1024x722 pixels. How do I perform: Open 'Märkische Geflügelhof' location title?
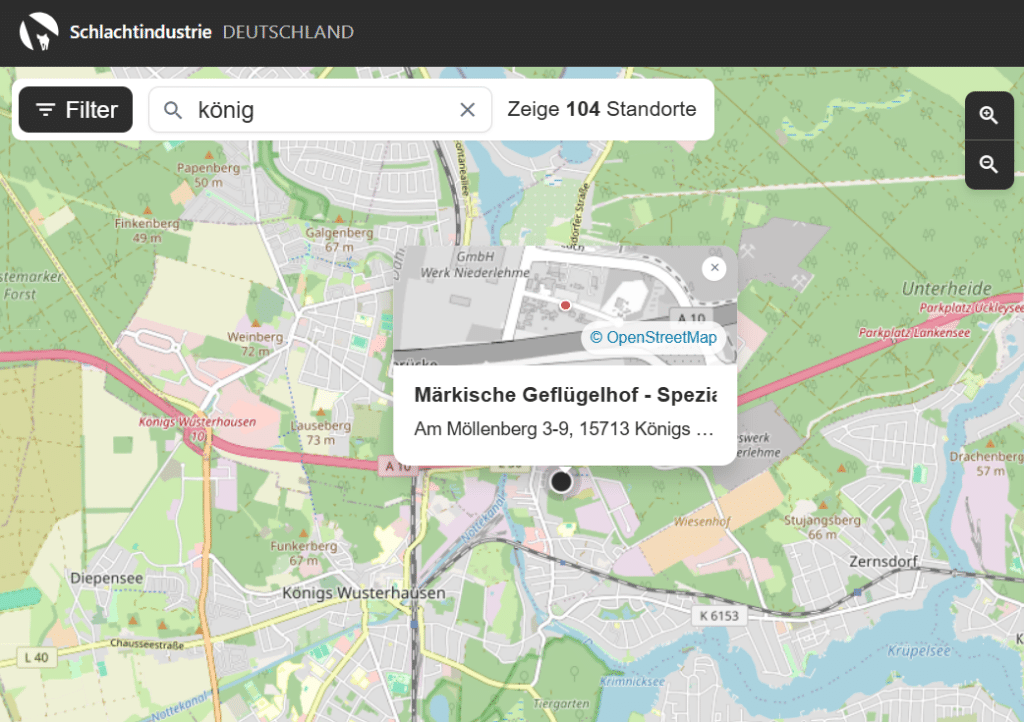click(566, 395)
